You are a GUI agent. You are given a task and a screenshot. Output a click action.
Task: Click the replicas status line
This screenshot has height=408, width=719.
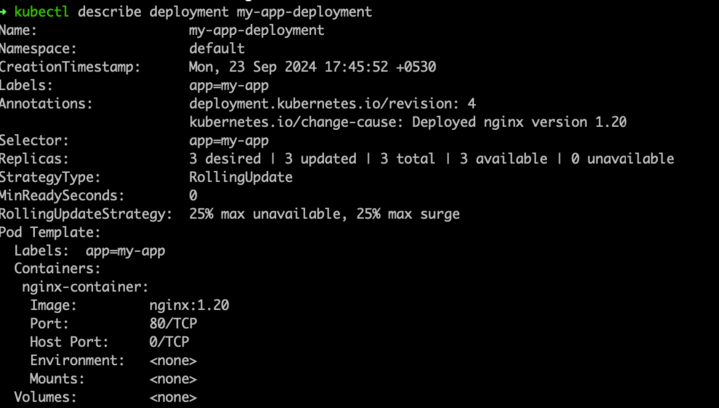[x=431, y=159]
